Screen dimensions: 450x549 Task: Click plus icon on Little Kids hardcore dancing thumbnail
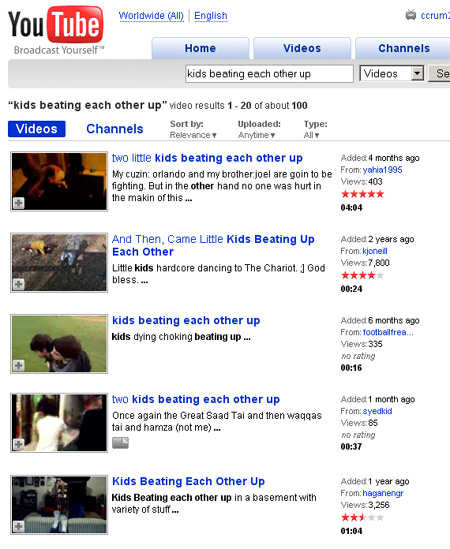19,284
